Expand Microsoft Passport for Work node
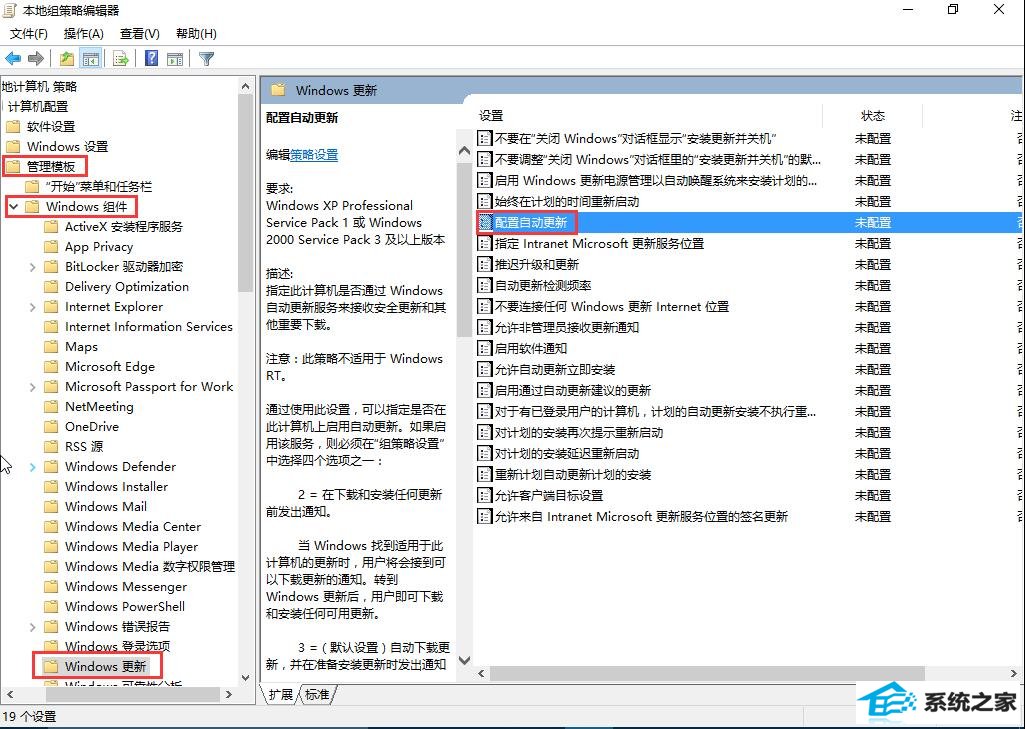 pyautogui.click(x=33, y=387)
